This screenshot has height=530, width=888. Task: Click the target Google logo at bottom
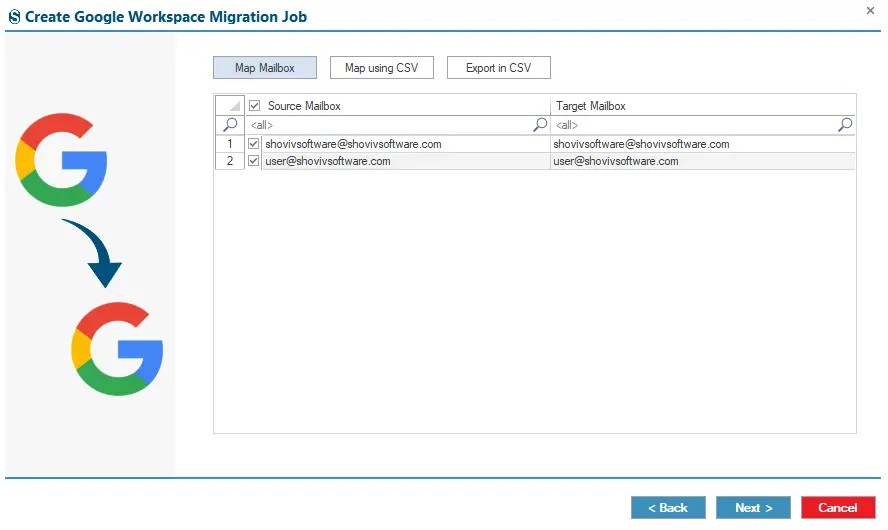[x=117, y=349]
